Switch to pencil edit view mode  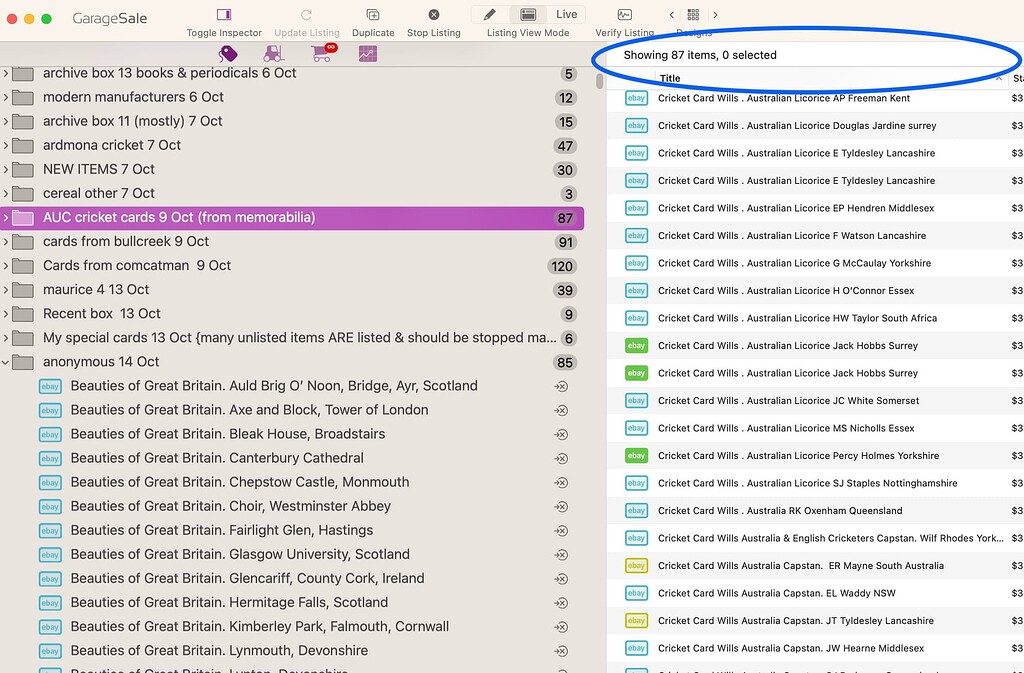[x=490, y=14]
